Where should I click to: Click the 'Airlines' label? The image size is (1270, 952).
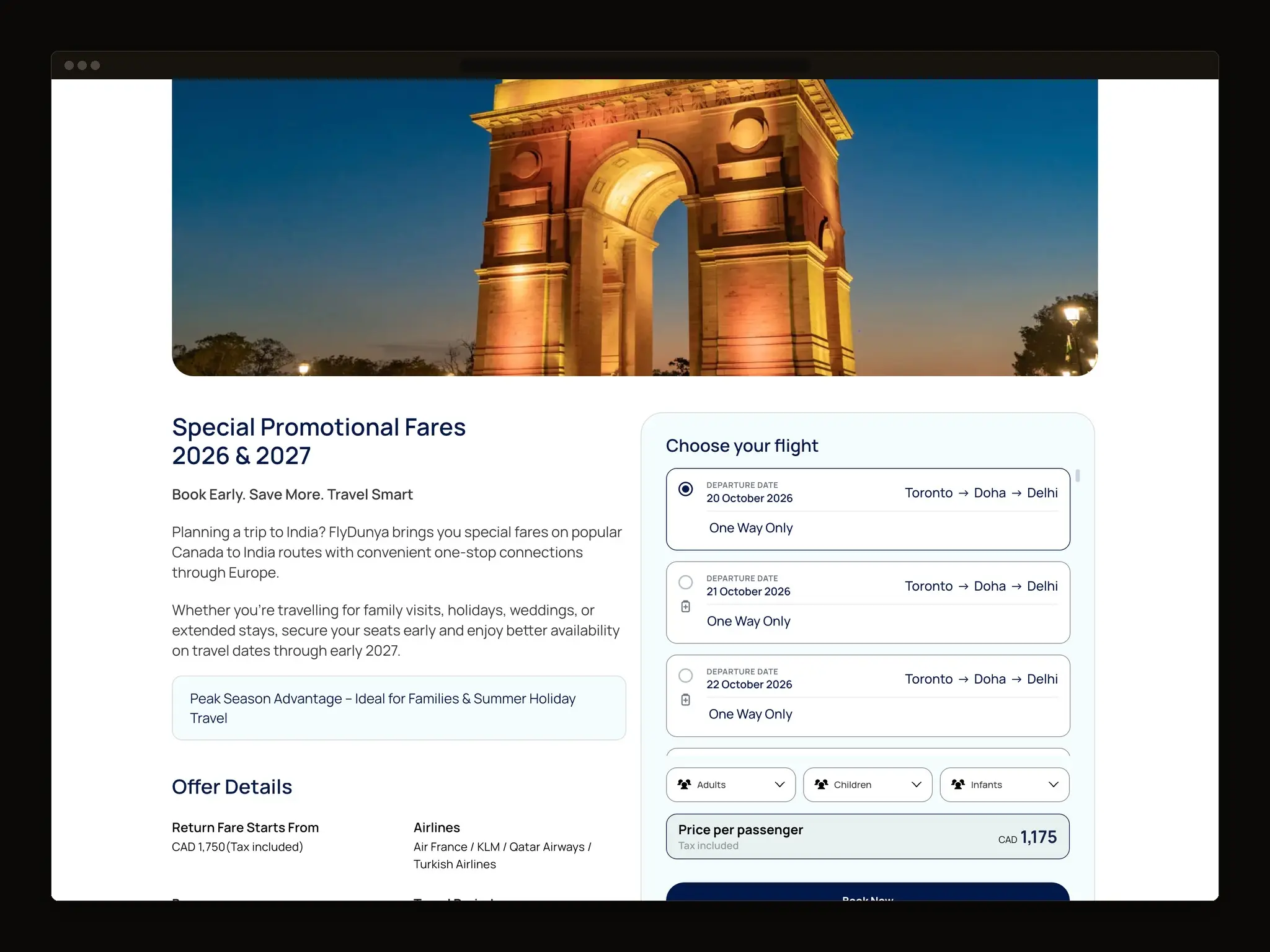(x=437, y=827)
